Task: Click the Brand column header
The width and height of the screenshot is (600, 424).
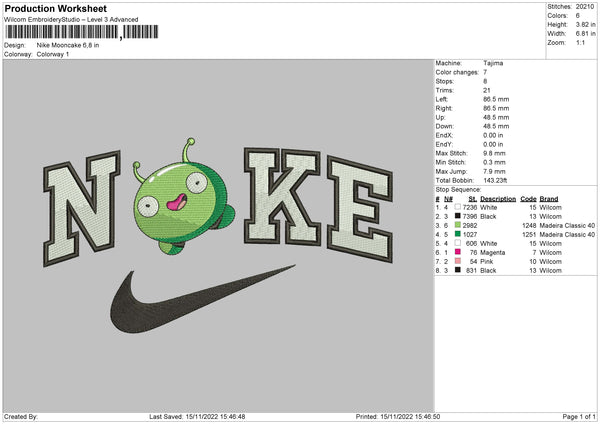Action: coord(549,199)
